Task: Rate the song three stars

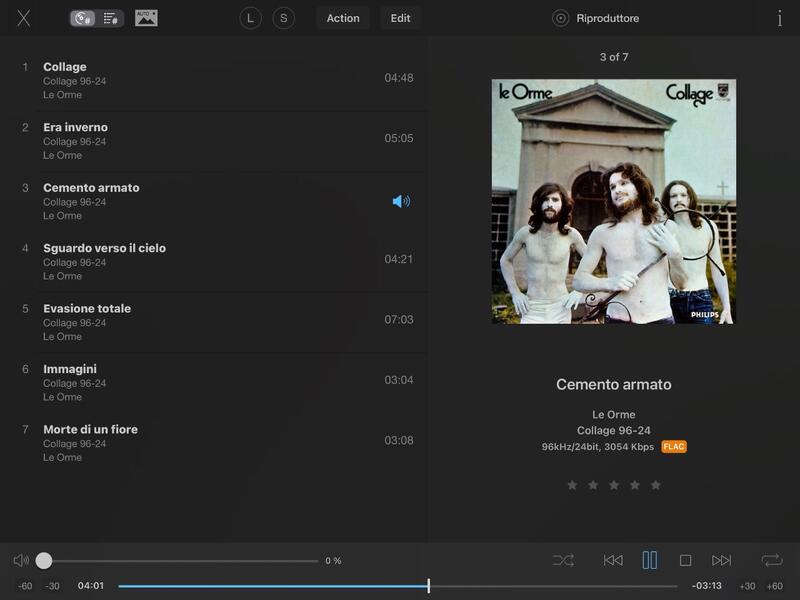Action: coord(614,485)
